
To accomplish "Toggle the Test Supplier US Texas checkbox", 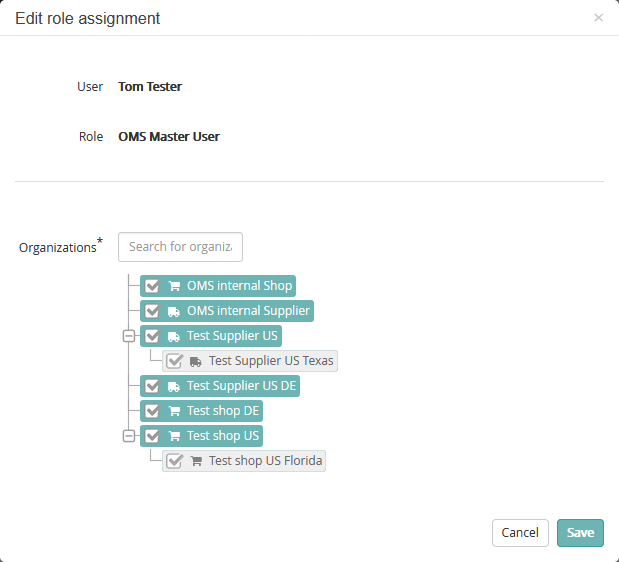I will click(x=174, y=361).
